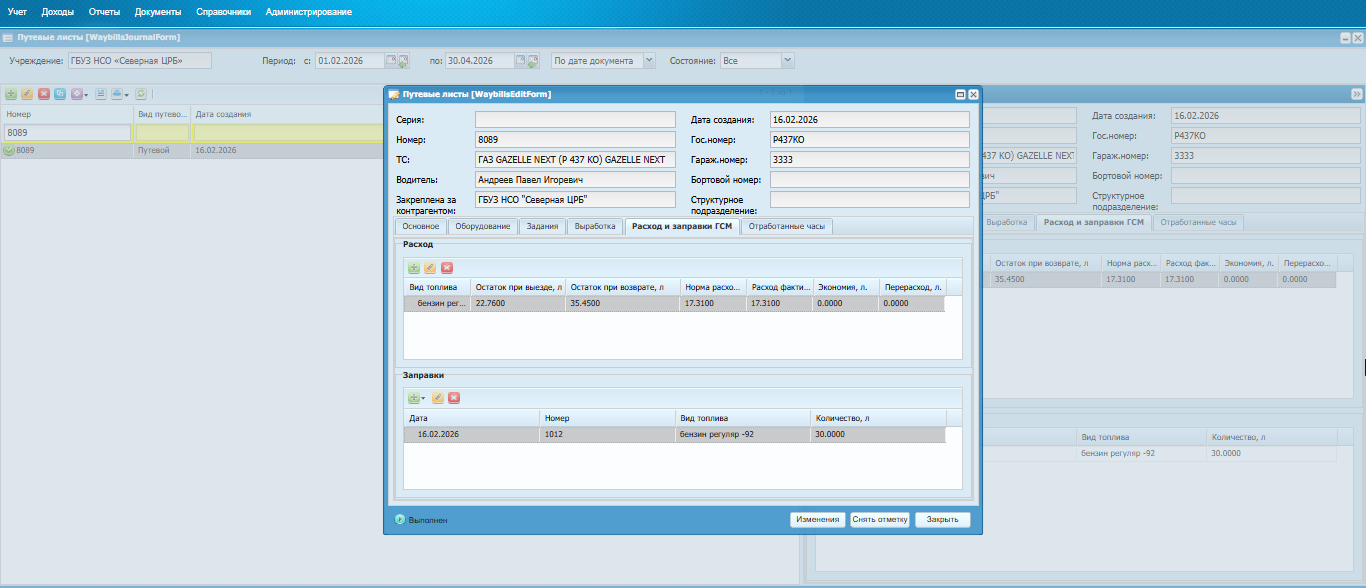Click the edit icon in Заправки toolbar
The image size is (1366, 588).
coord(437,398)
